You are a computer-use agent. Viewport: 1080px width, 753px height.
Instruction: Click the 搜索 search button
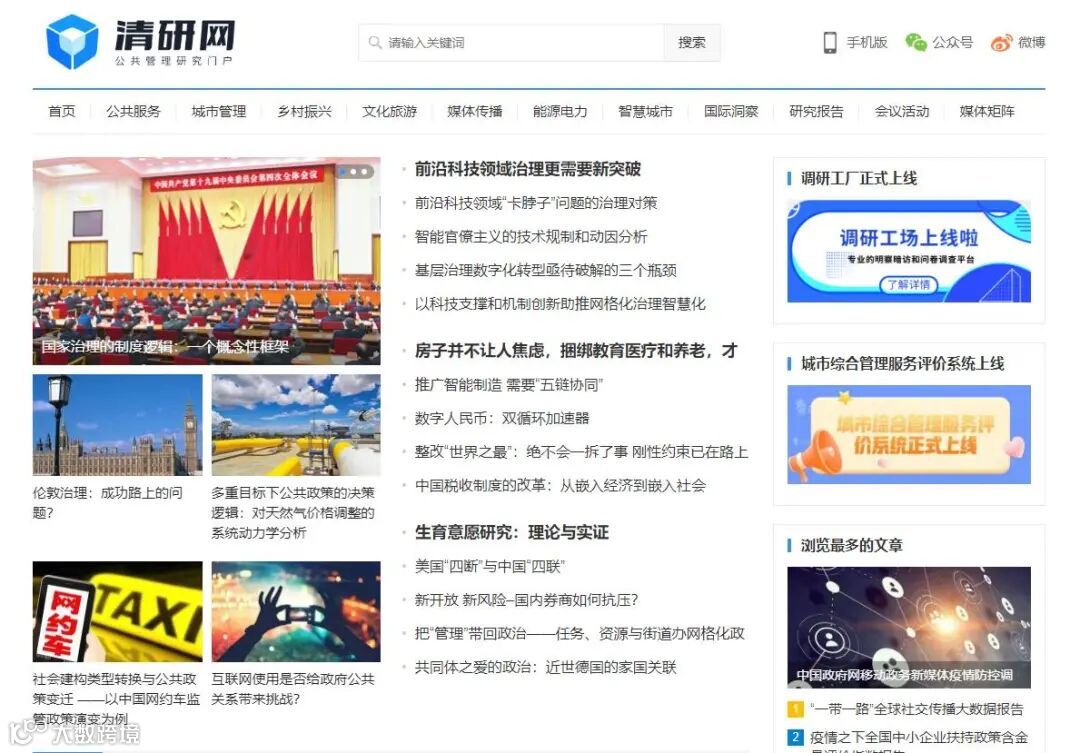point(692,43)
